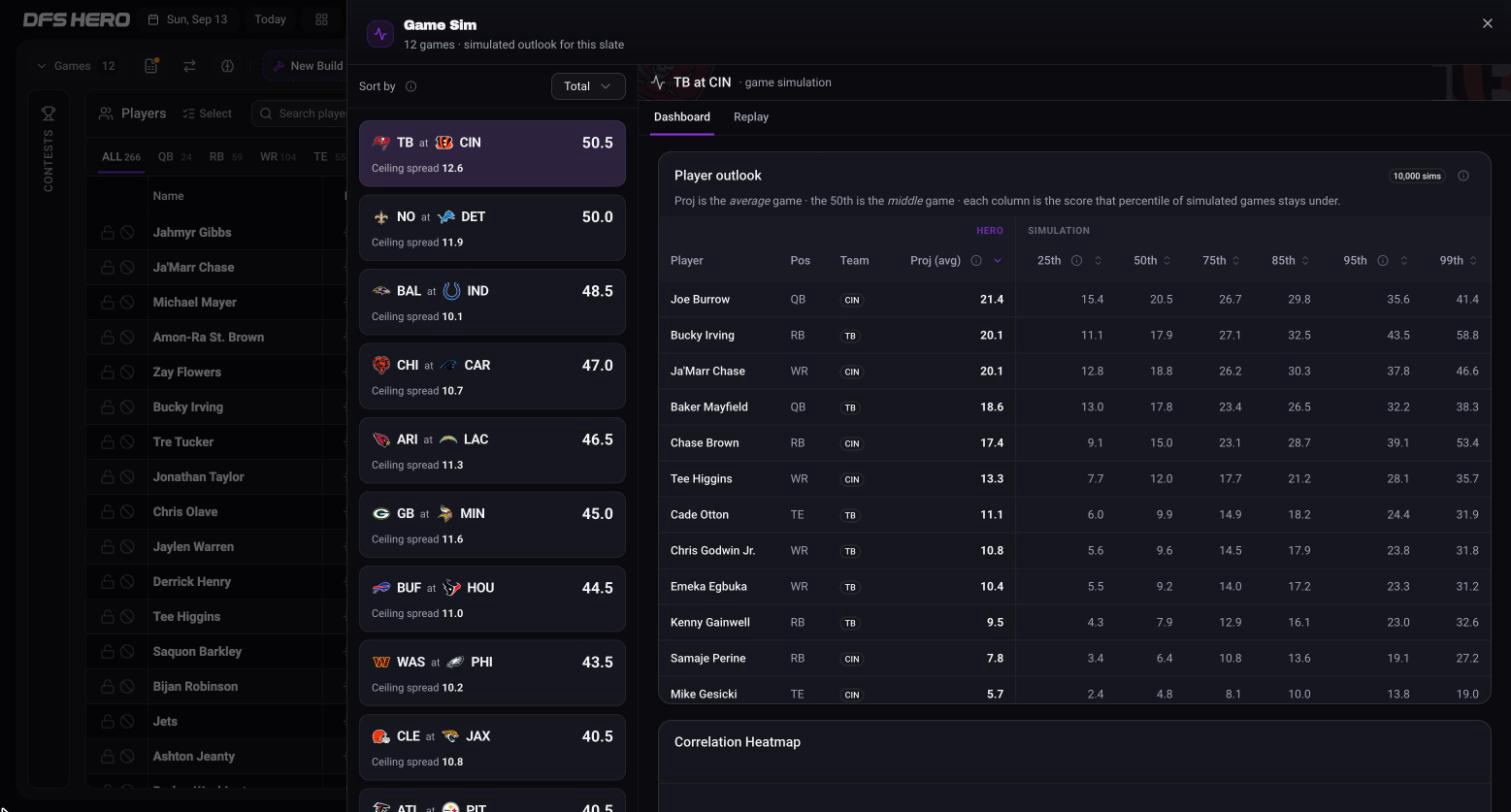Lock Bucky Irving in the Players list
Screen dimensions: 1511x812
pyautogui.click(x=107, y=407)
